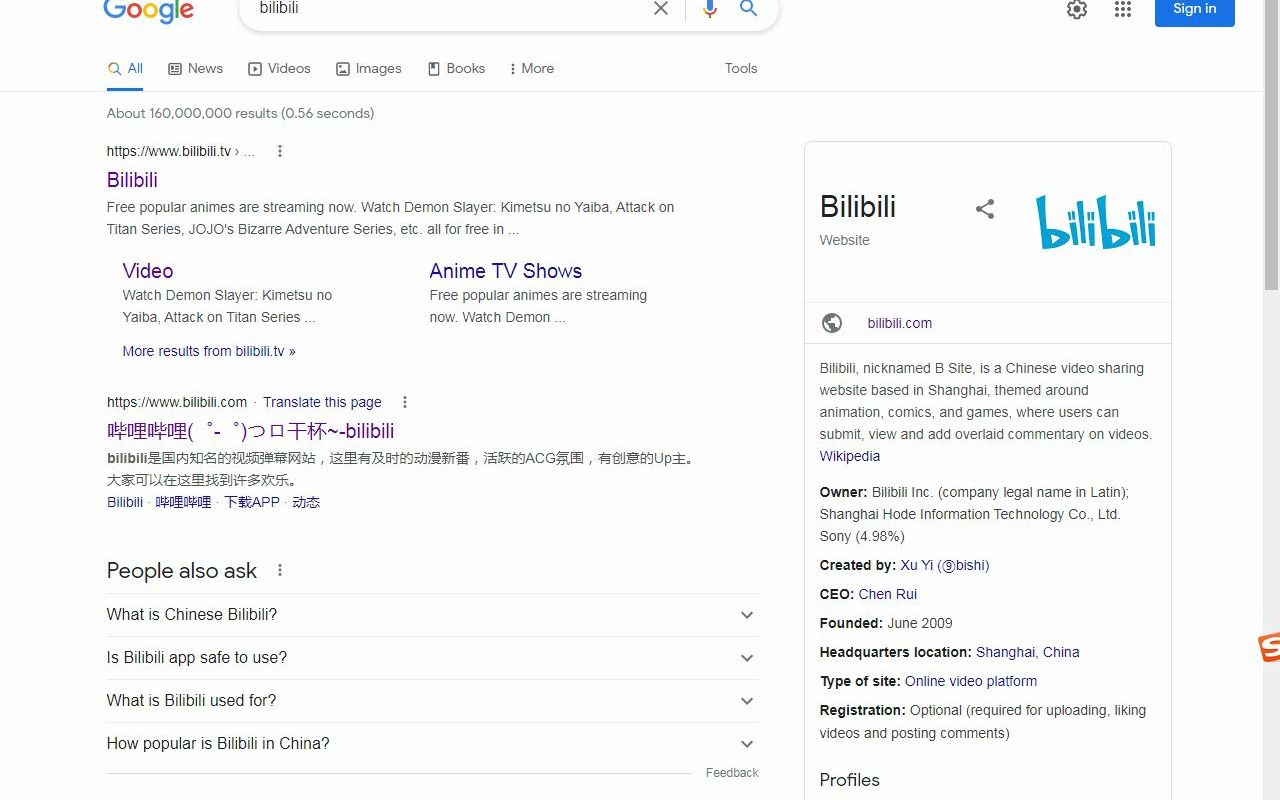Image resolution: width=1280 pixels, height=800 pixels.
Task: Open three-dot menu next to bilibili.tv URL
Action: pyautogui.click(x=280, y=151)
